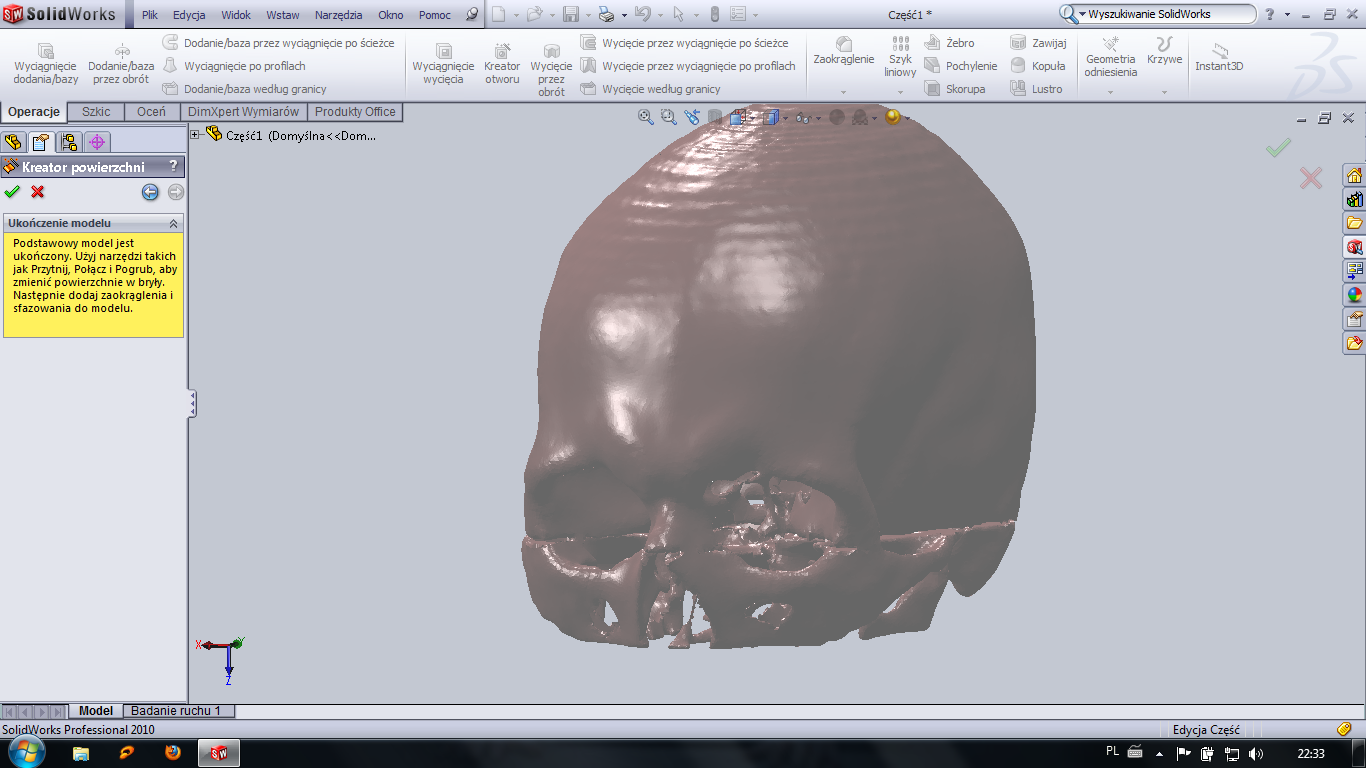Open Narzędzia menu
The image size is (1366, 768).
point(339,15)
